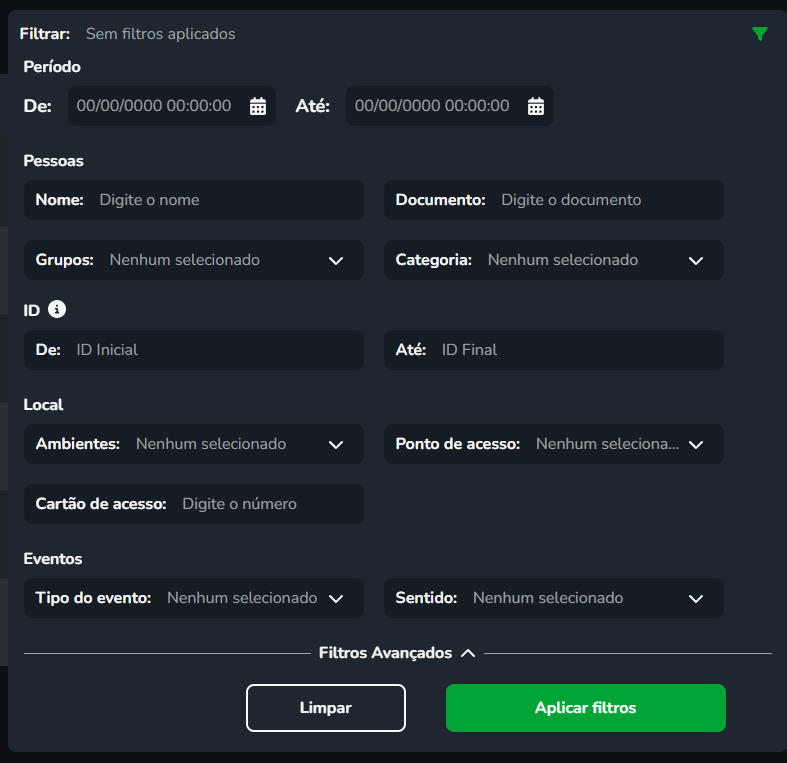Screen dimensions: 787x763
Task: Click the Até end date-time field
Action: (x=432, y=106)
